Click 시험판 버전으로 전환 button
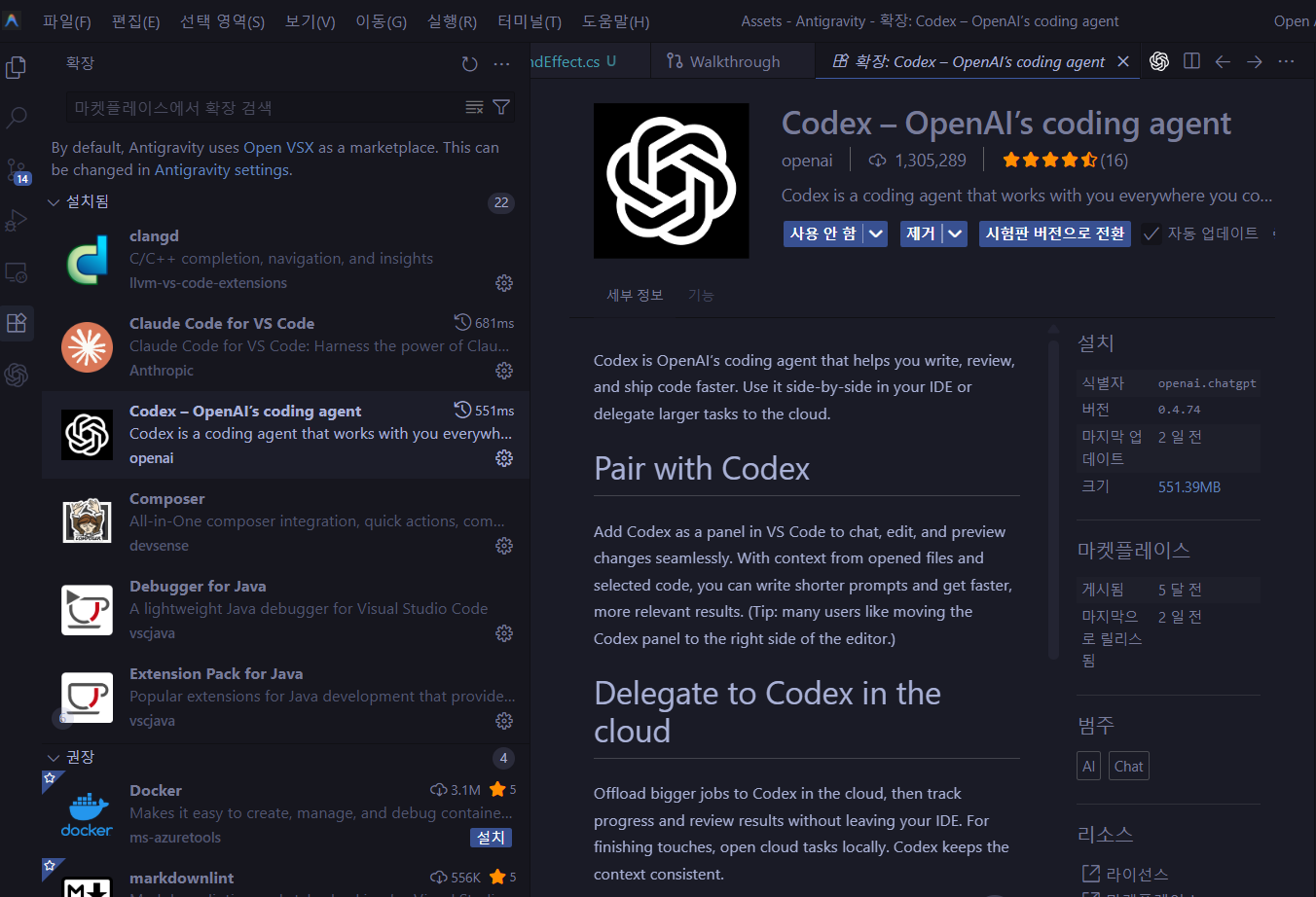 [1055, 233]
